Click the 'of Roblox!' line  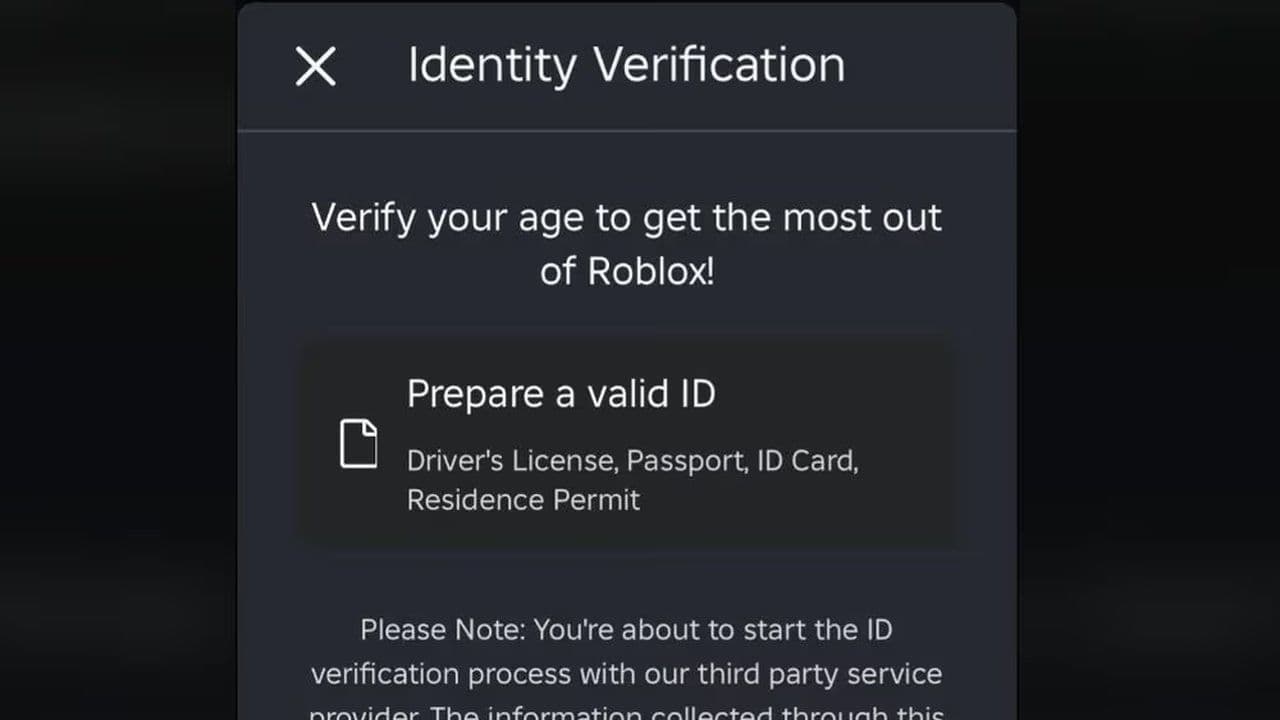627,271
